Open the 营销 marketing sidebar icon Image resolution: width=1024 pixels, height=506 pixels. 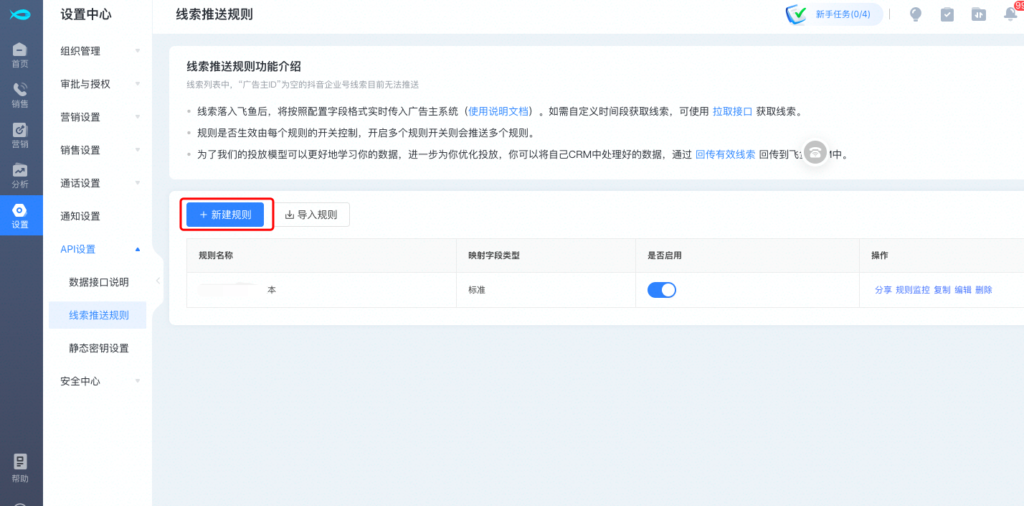[x=20, y=135]
